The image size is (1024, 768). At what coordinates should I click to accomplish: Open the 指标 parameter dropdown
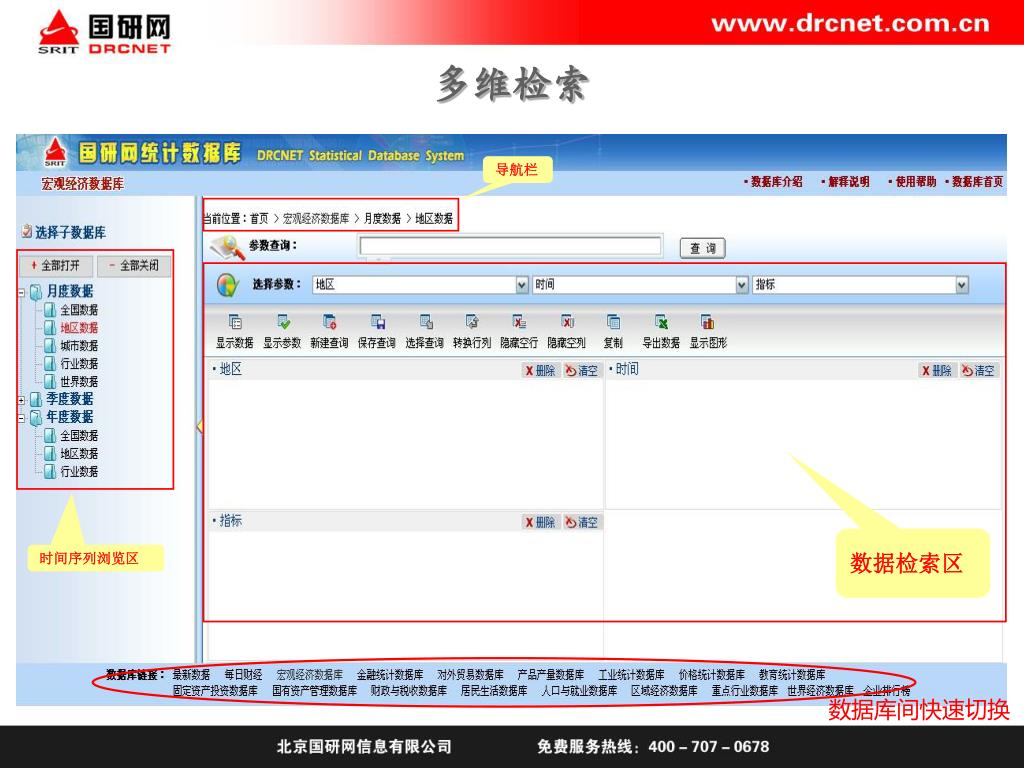click(961, 285)
